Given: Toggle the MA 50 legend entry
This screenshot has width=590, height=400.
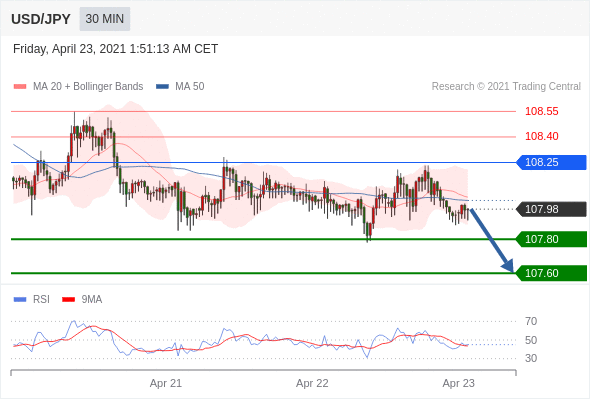Looking at the screenshot, I should pyautogui.click(x=180, y=87).
